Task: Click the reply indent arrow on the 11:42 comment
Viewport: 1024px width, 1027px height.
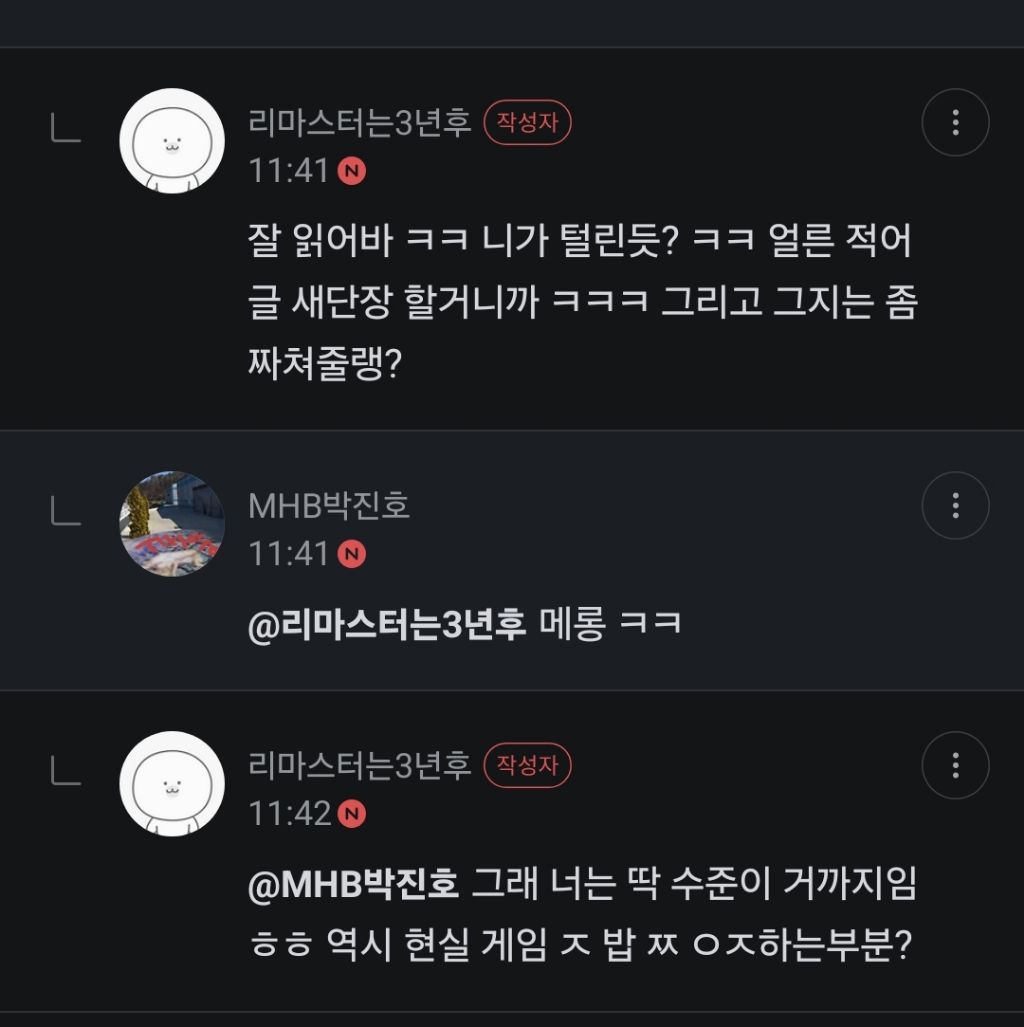Action: (66, 770)
